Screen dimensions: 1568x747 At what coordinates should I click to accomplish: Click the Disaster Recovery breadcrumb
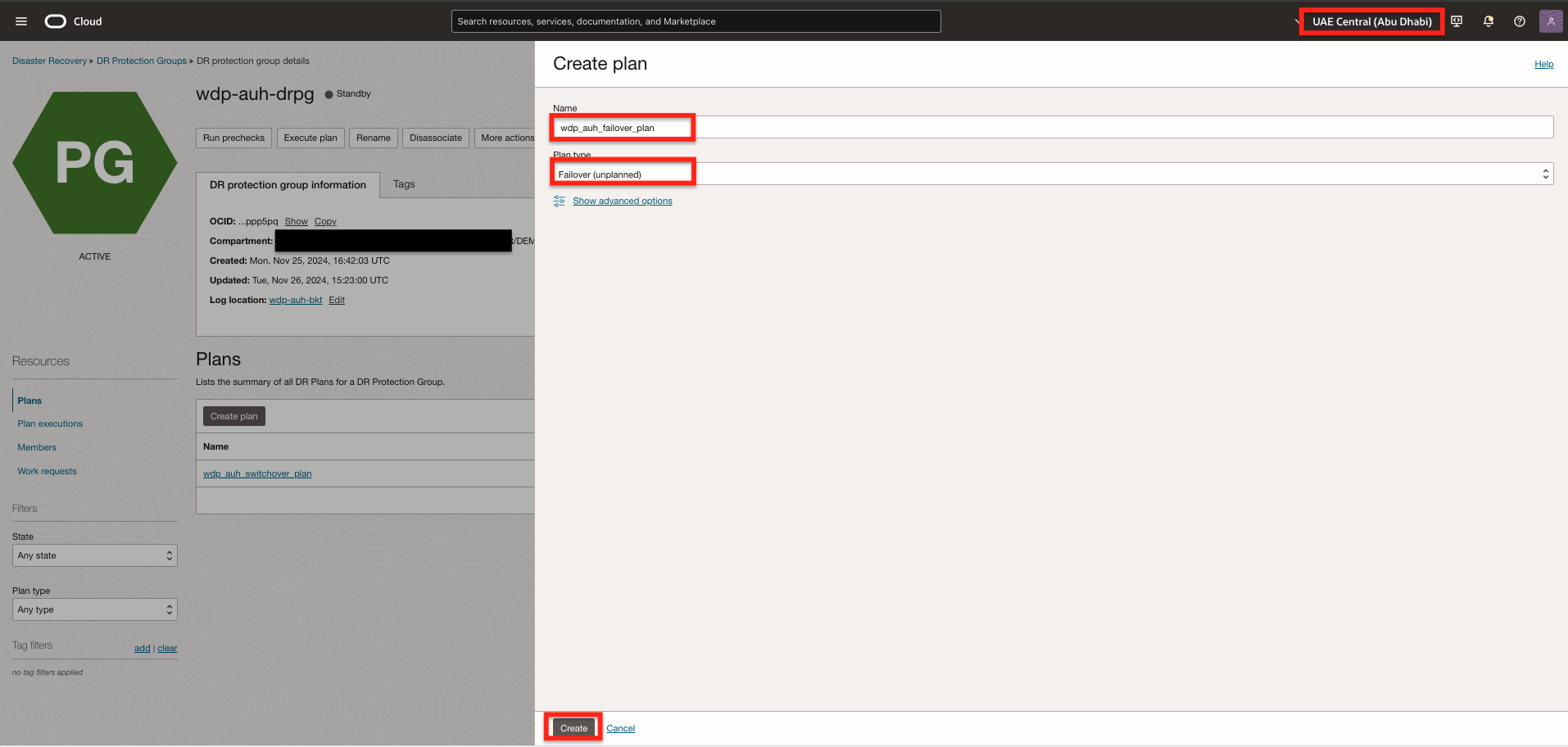coord(49,61)
